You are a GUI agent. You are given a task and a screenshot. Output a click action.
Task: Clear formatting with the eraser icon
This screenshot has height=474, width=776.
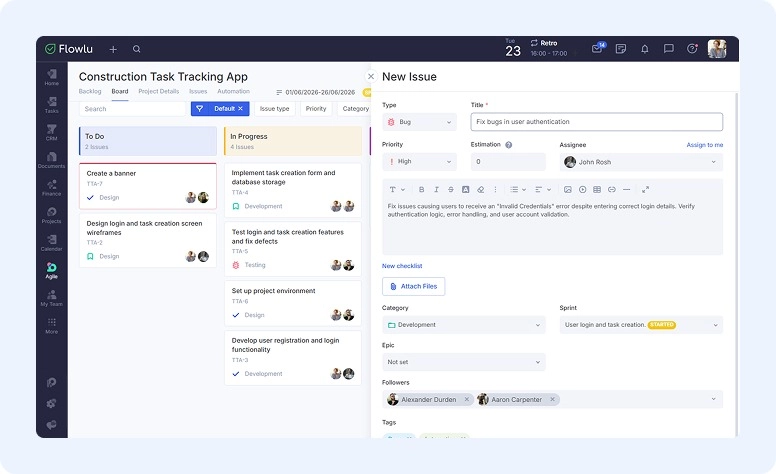pos(480,190)
